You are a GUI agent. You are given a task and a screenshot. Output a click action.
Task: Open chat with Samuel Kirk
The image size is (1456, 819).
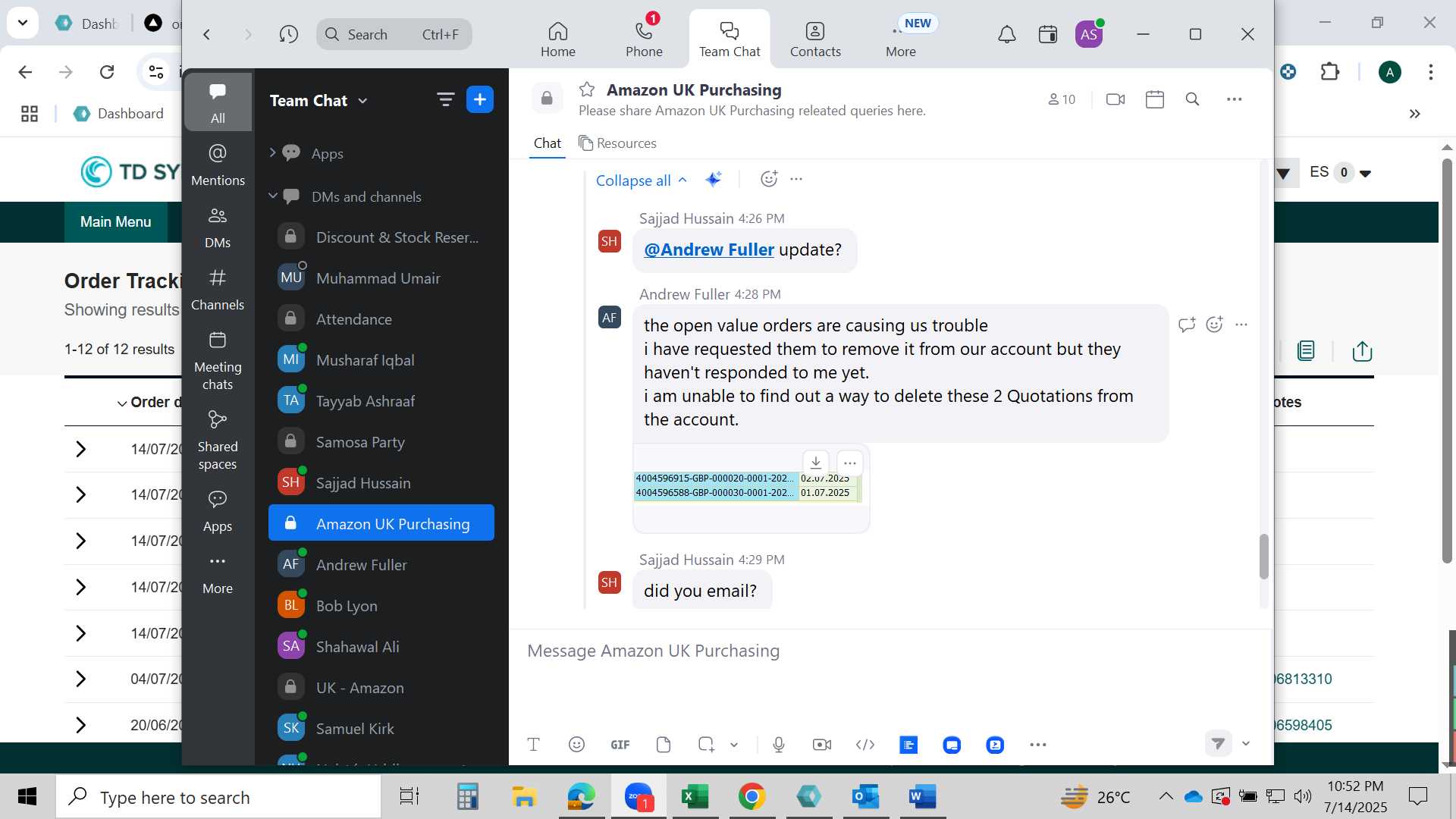coord(381,729)
